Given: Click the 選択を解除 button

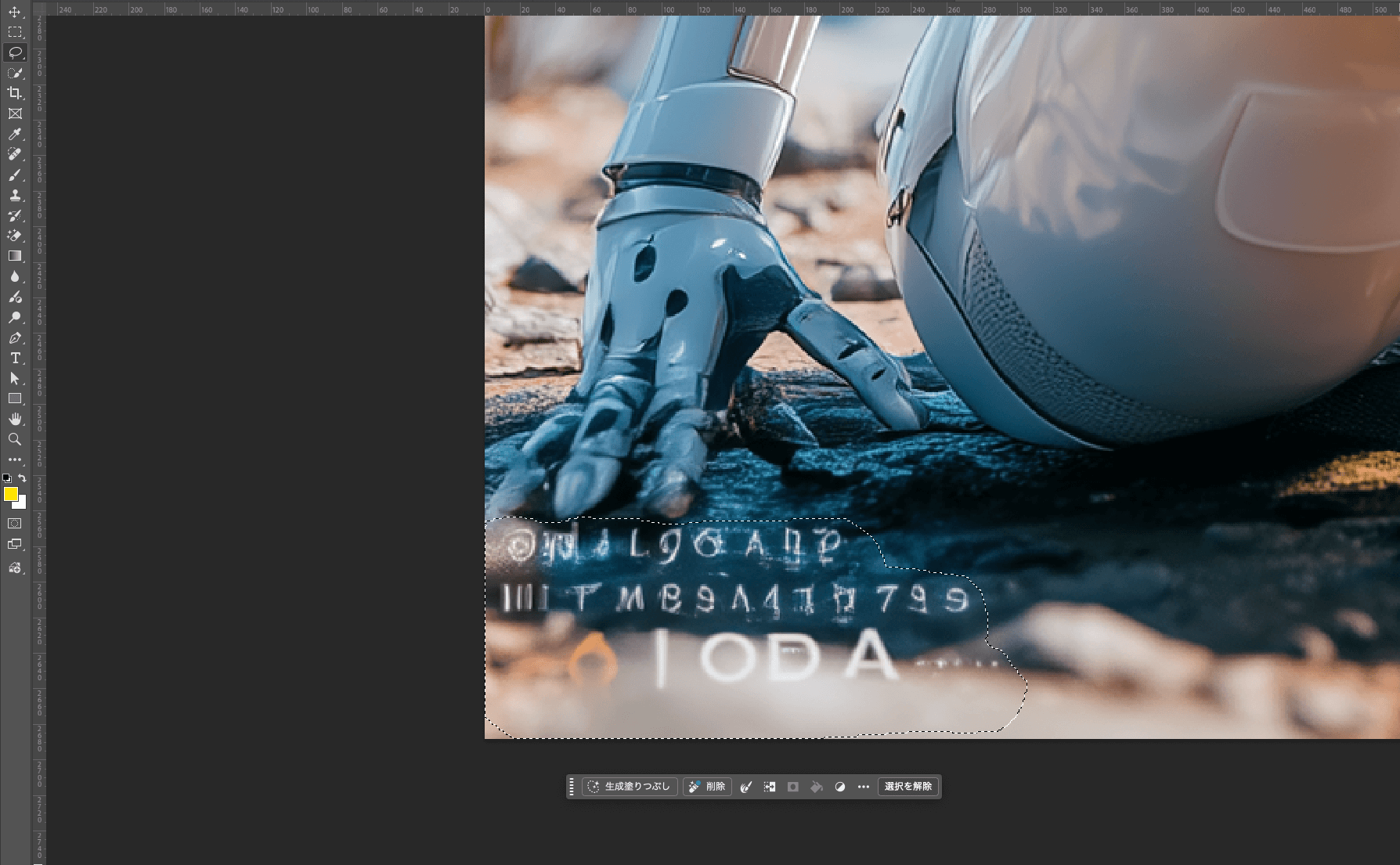Looking at the screenshot, I should point(908,787).
